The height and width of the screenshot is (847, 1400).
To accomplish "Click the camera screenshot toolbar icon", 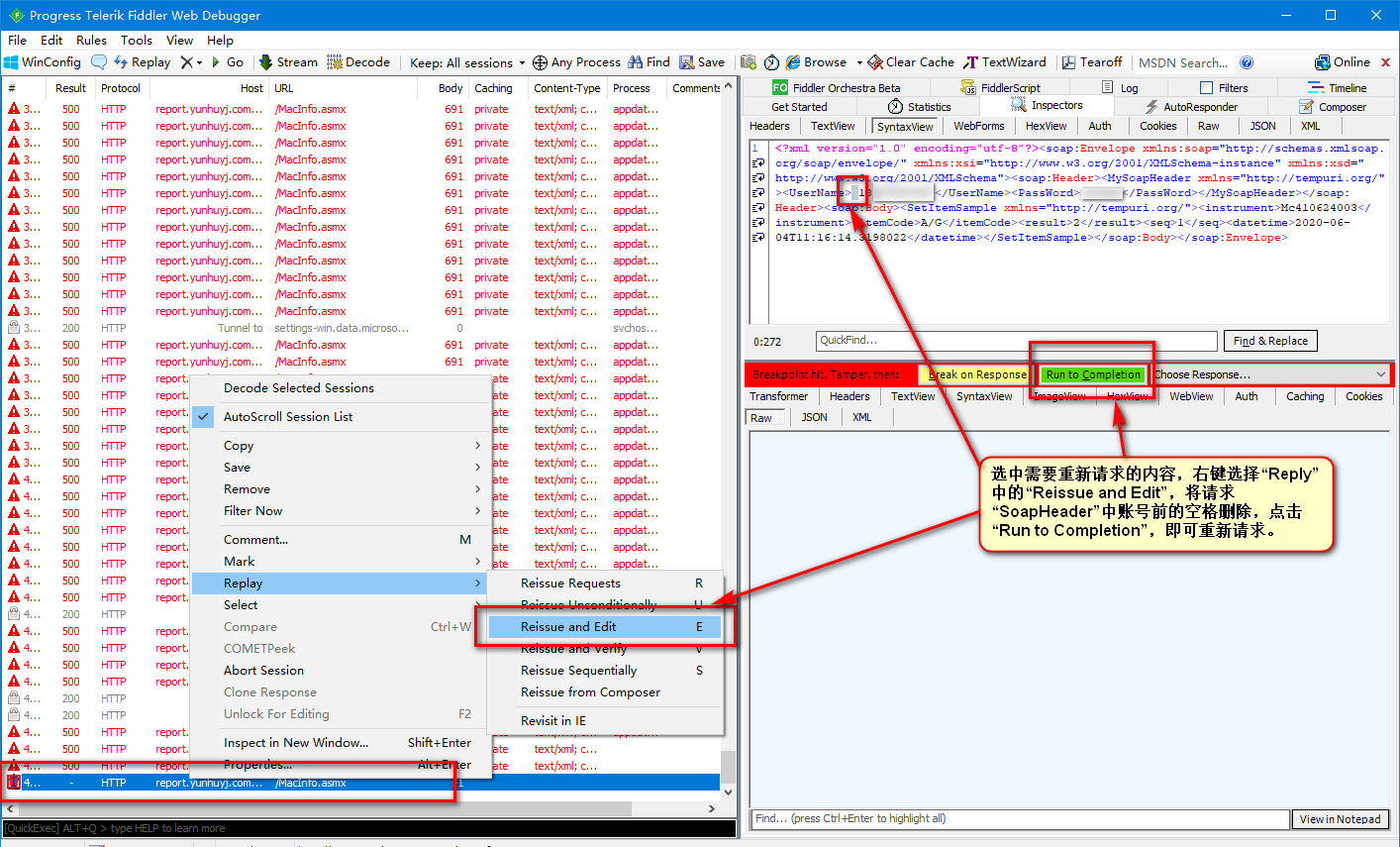I will click(x=749, y=62).
